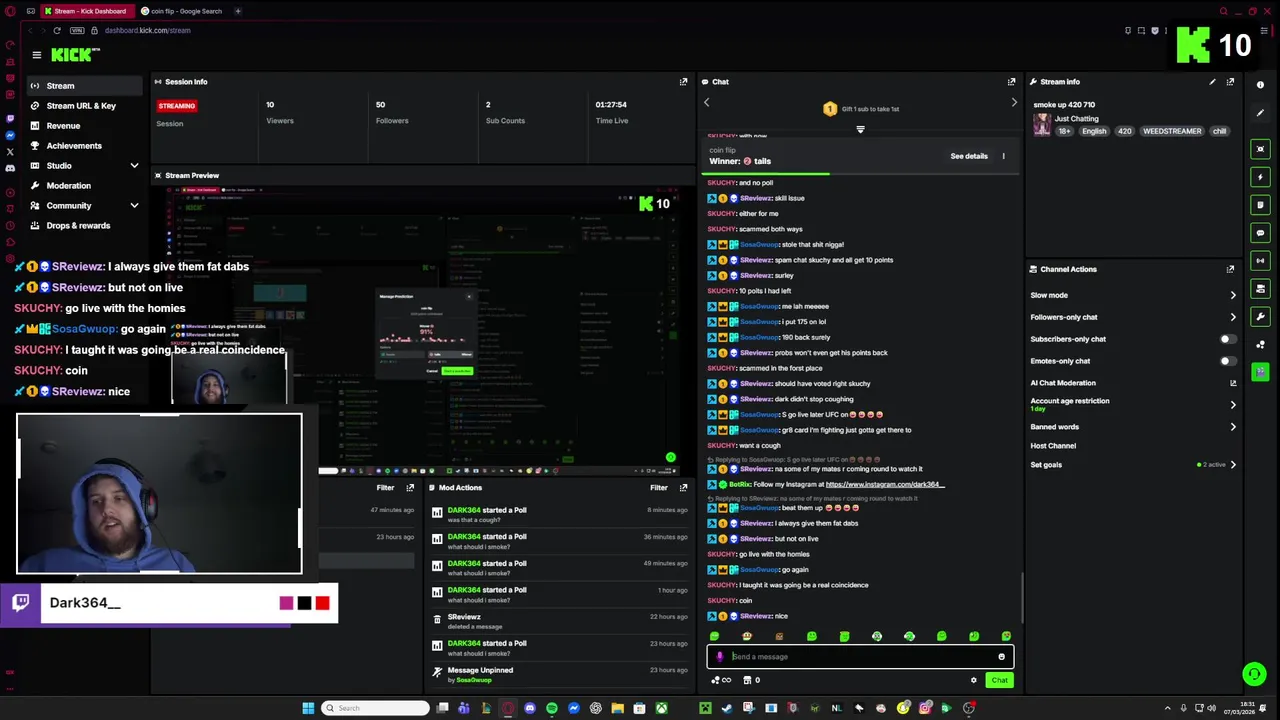
Task: Toggle Emotes-only chat switch
Action: click(1227, 361)
